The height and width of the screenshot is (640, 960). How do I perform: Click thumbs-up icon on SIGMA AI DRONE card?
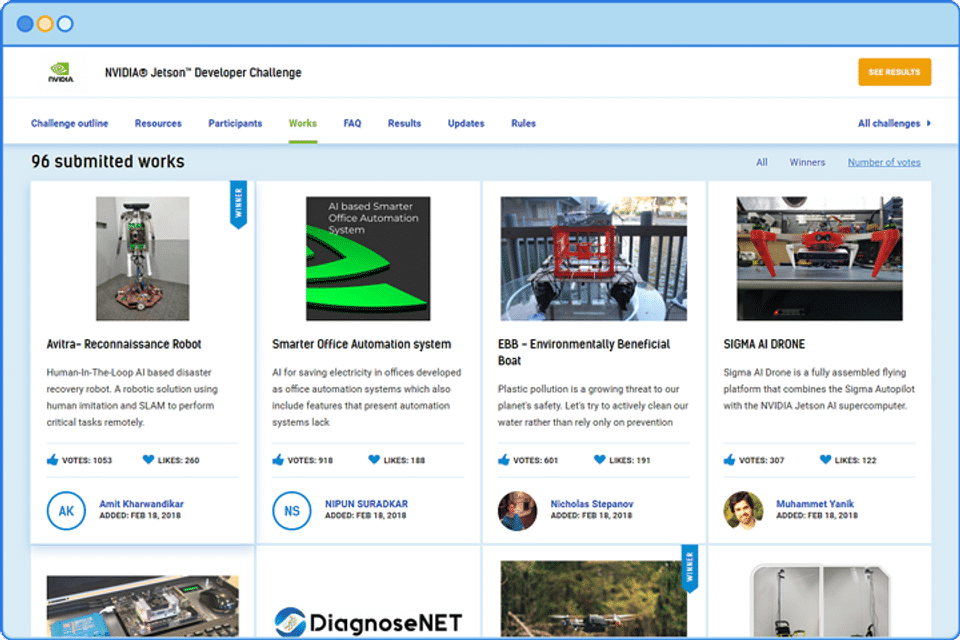click(x=729, y=459)
